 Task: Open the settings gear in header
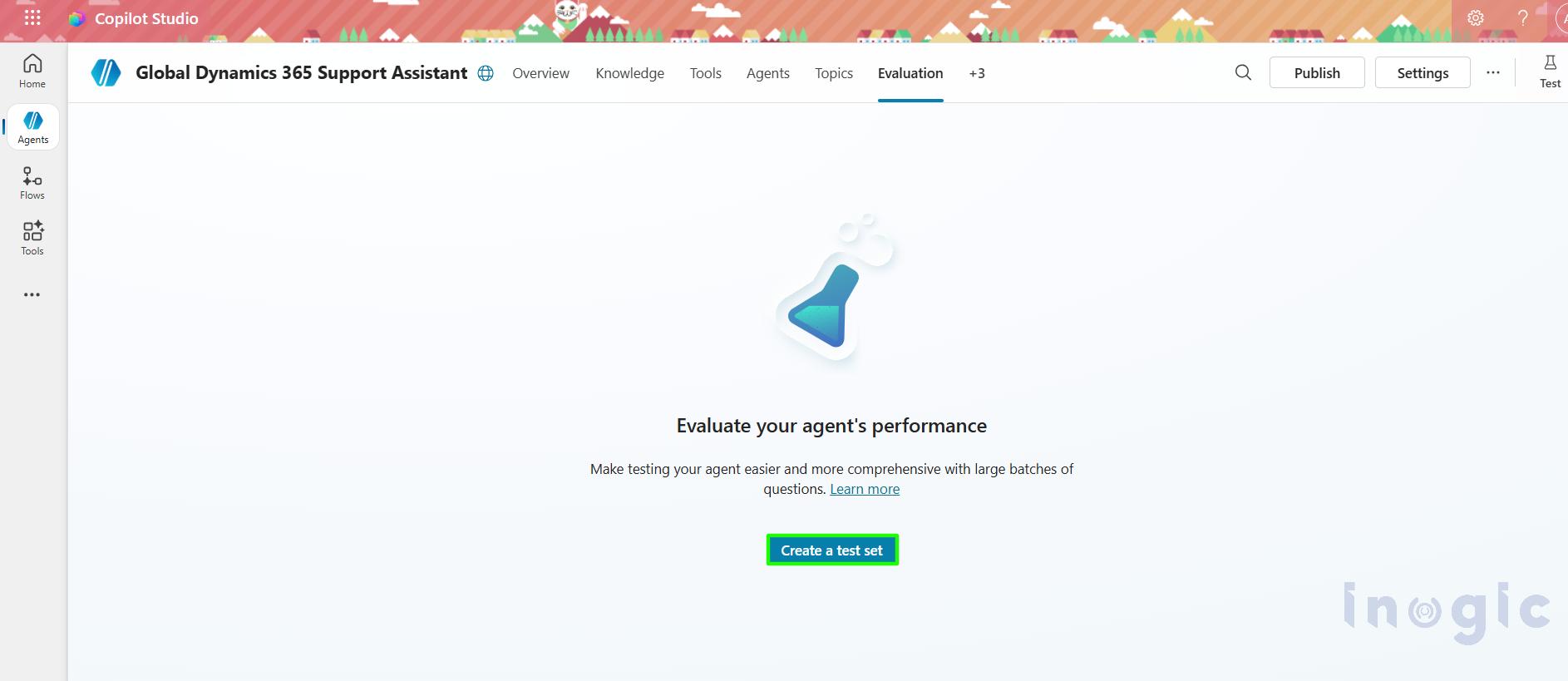1475,18
